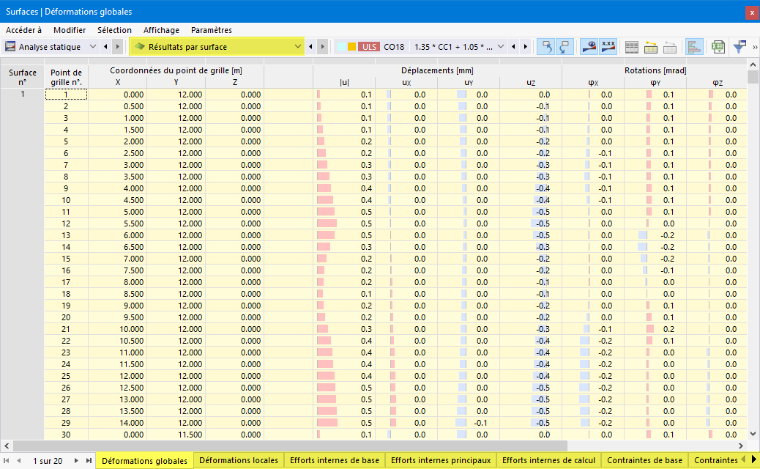Click the Analyse statique monitor icon
The height and width of the screenshot is (469, 760).
pyautogui.click(x=10, y=47)
